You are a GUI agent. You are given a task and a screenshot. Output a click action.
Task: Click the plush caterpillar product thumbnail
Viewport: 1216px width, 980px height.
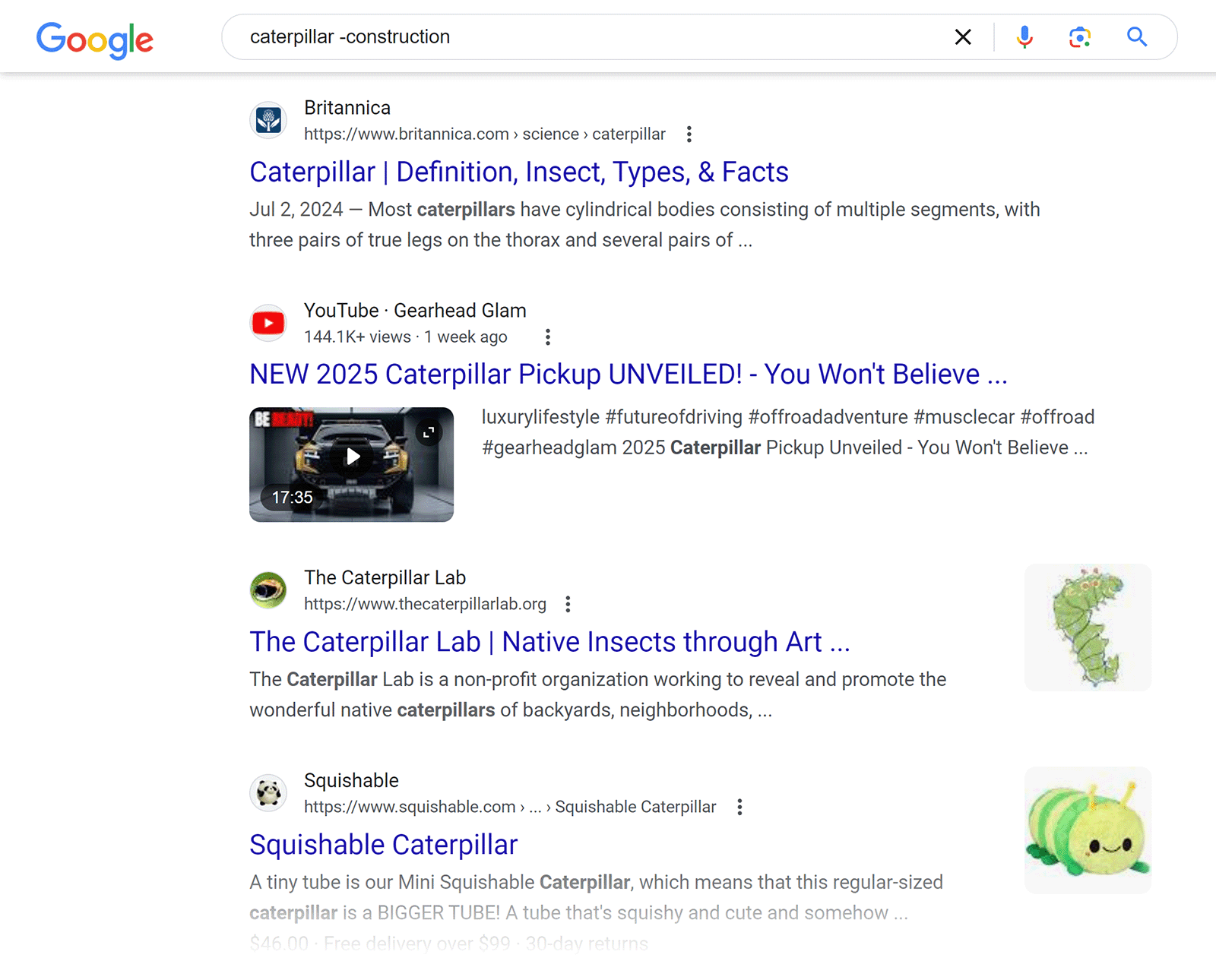tap(1088, 830)
